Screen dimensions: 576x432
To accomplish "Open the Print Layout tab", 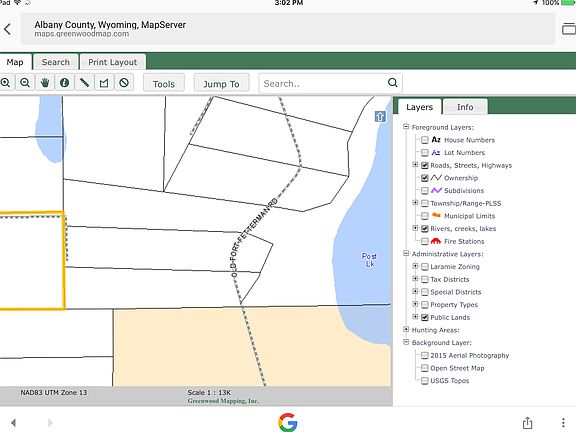I will tap(112, 62).
